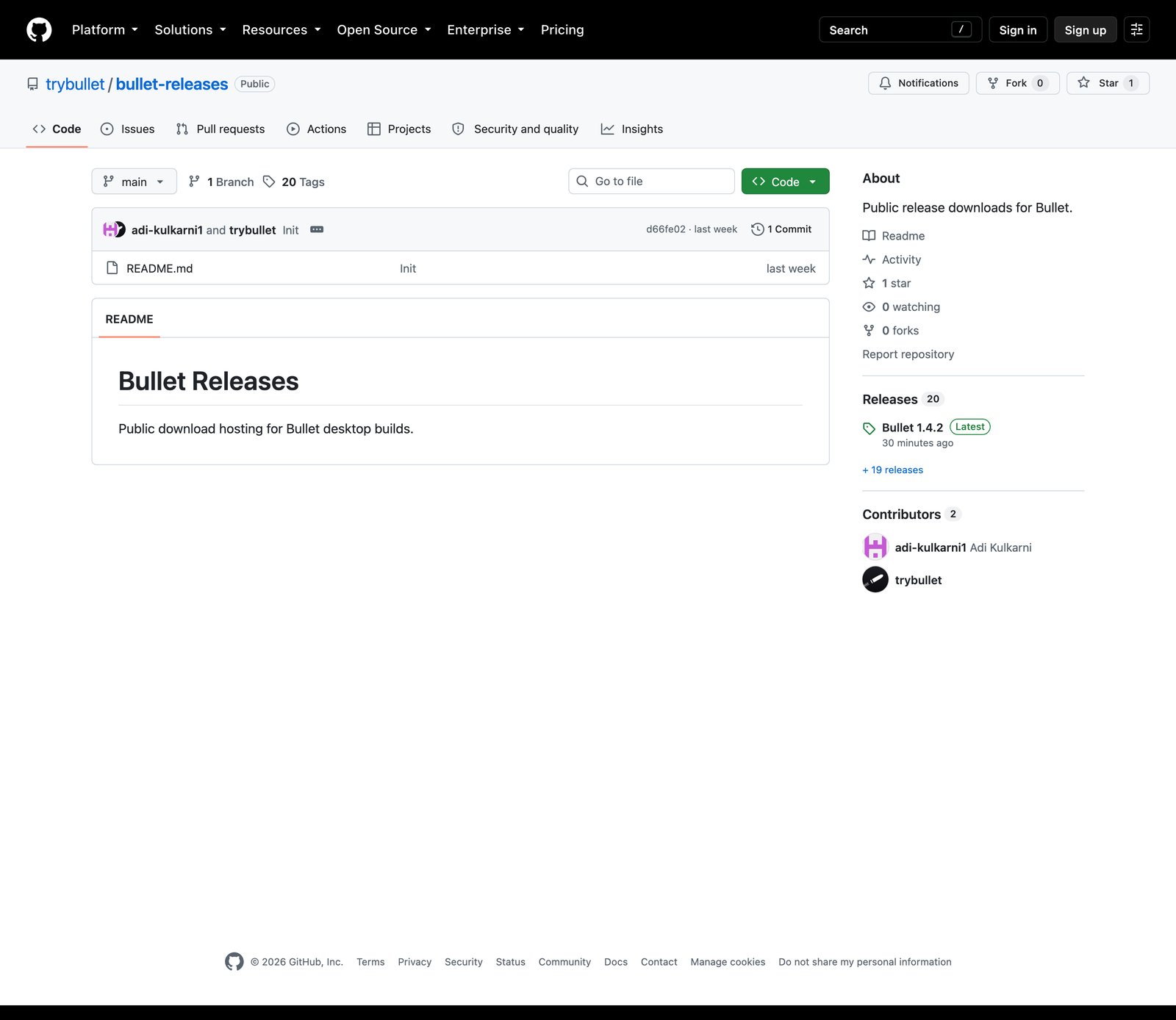Image resolution: width=1176 pixels, height=1020 pixels.
Task: Open the trybullet owner link
Action: 75,85
